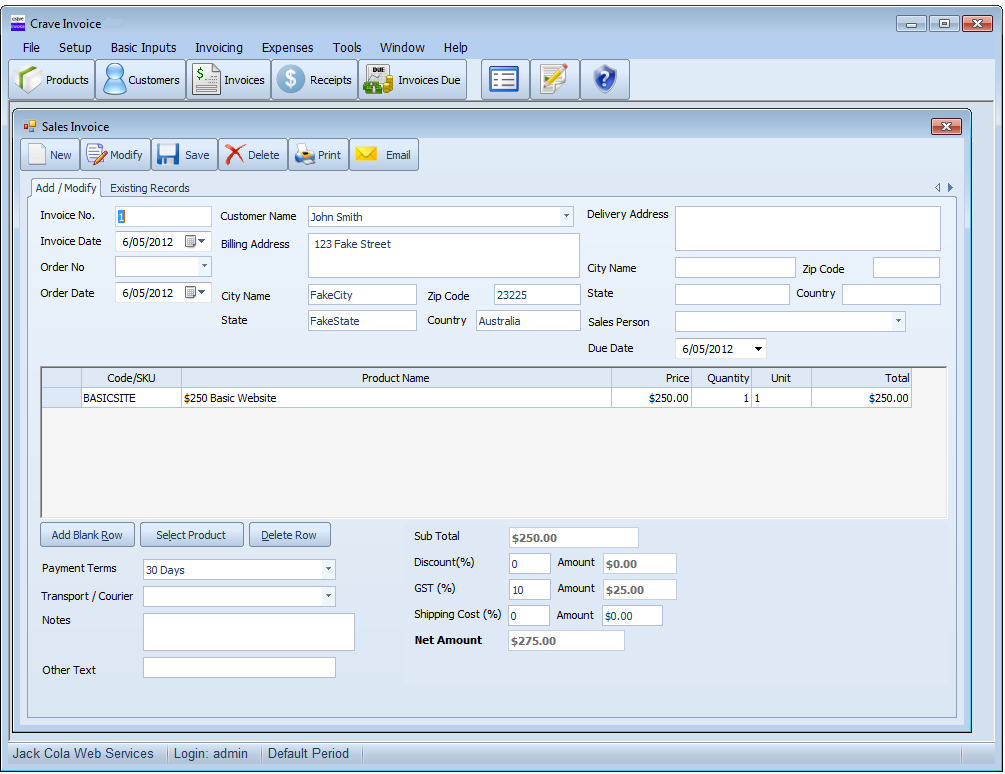Viewport: 1005px width, 774px height.
Task: Switch to the Existing Records tab
Action: pos(149,188)
